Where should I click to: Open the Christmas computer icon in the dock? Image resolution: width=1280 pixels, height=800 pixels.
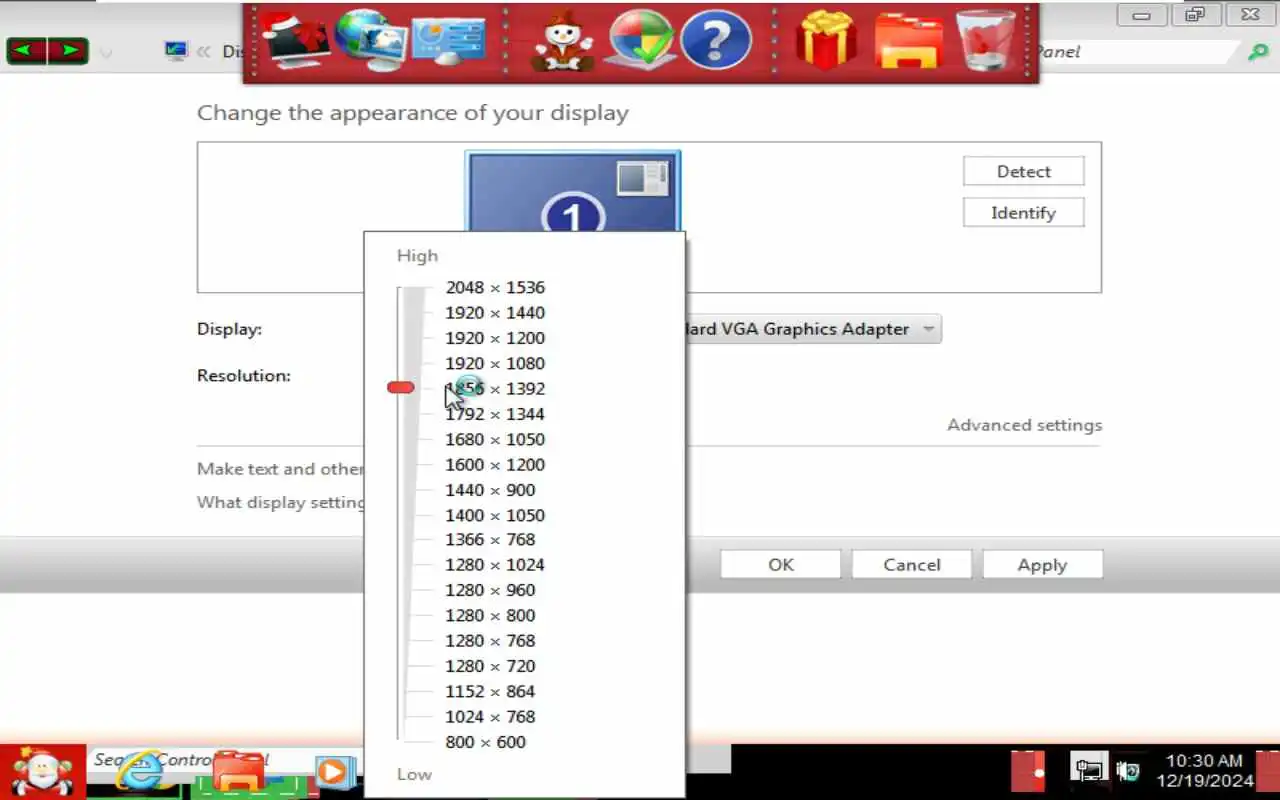[296, 42]
